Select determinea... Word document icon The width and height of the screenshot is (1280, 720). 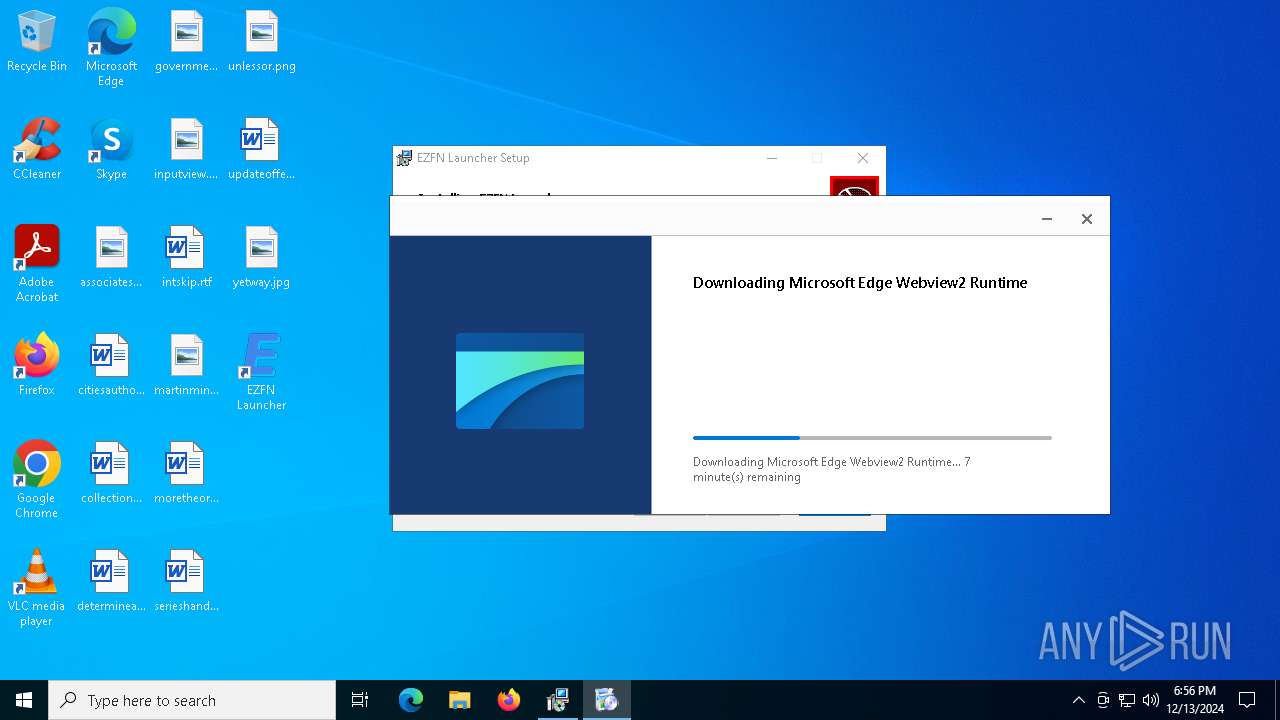(111, 582)
